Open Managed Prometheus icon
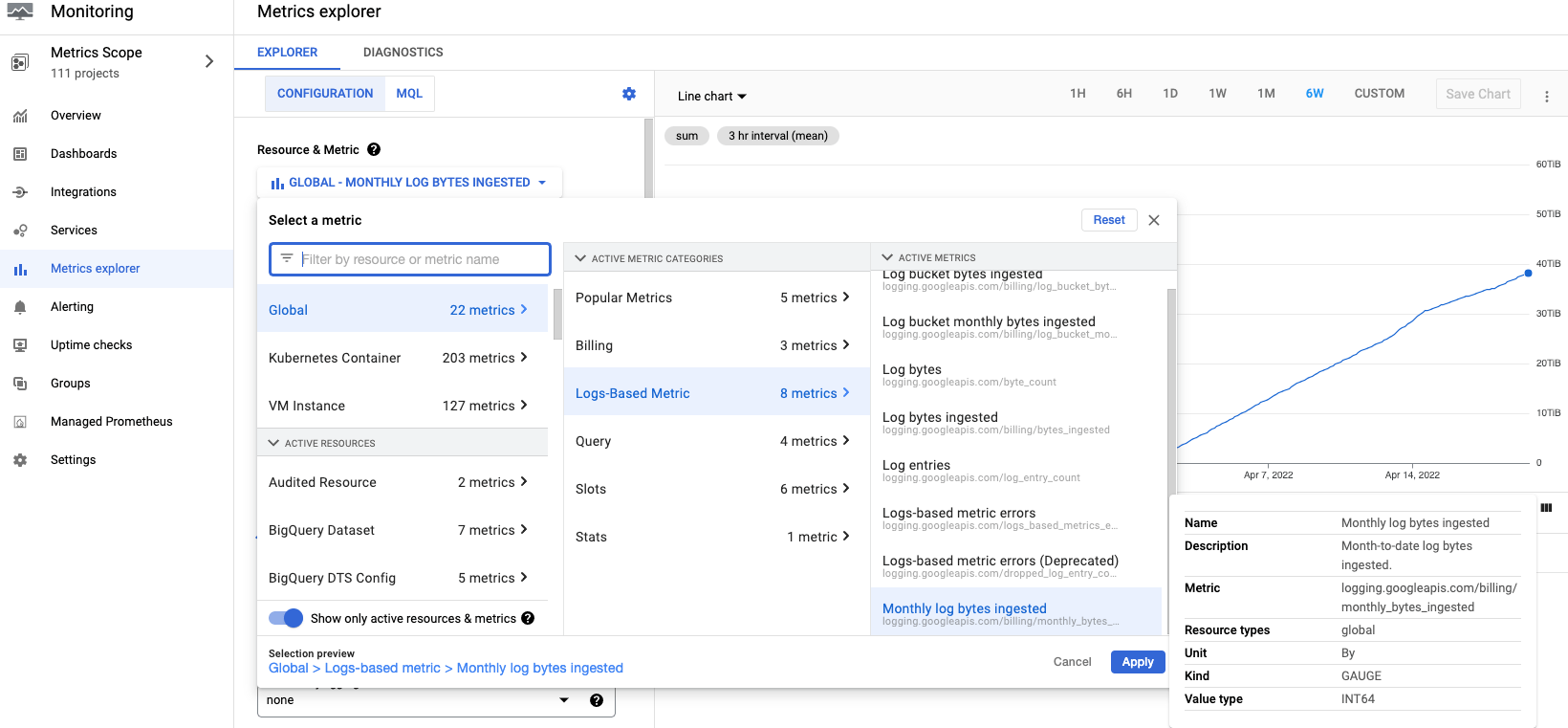Screen dimensions: 1568x728 (x=20, y=422)
